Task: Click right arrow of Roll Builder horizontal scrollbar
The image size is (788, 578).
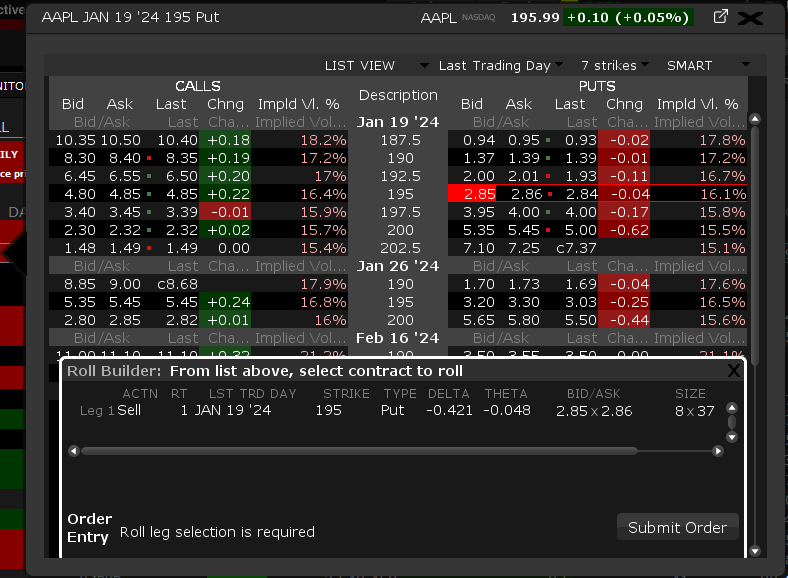Action: coord(718,451)
